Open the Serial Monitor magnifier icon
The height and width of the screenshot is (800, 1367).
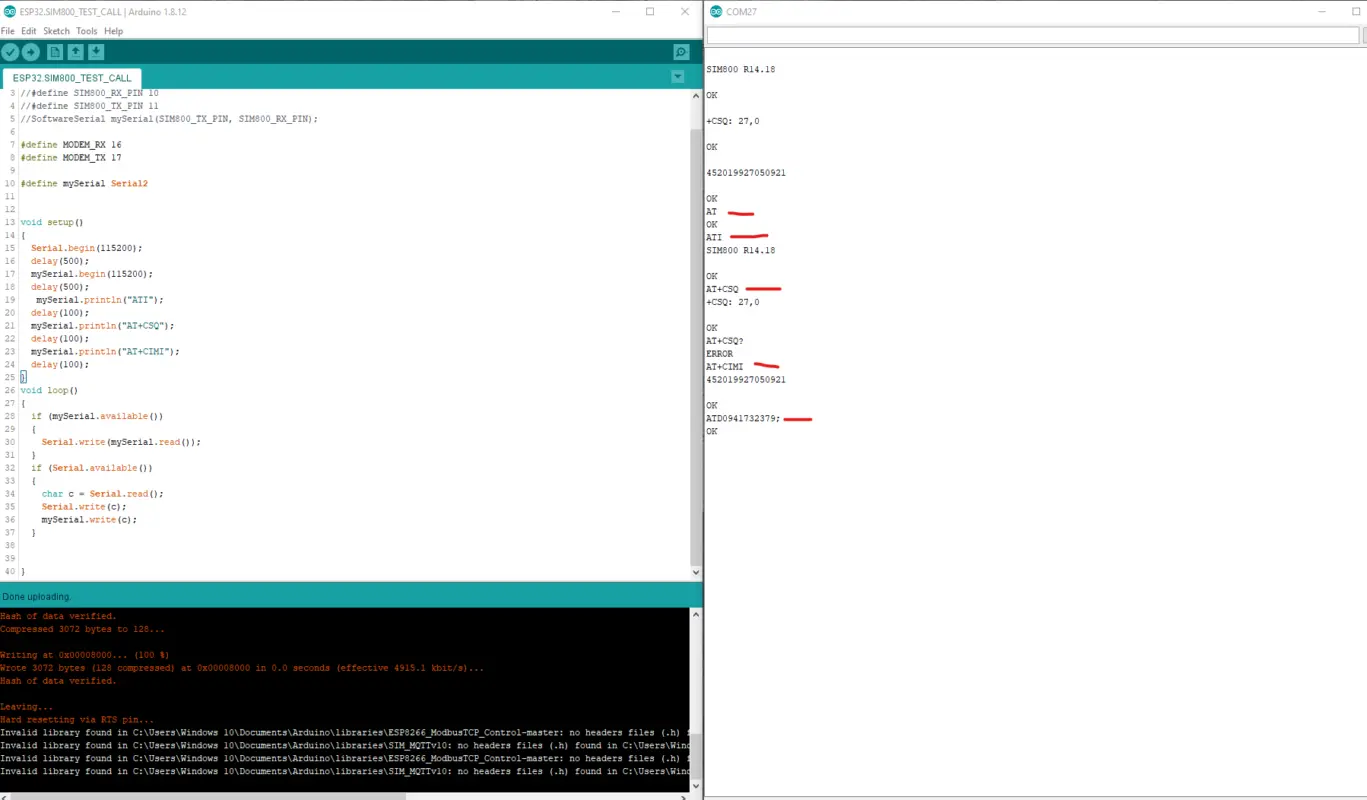(681, 52)
